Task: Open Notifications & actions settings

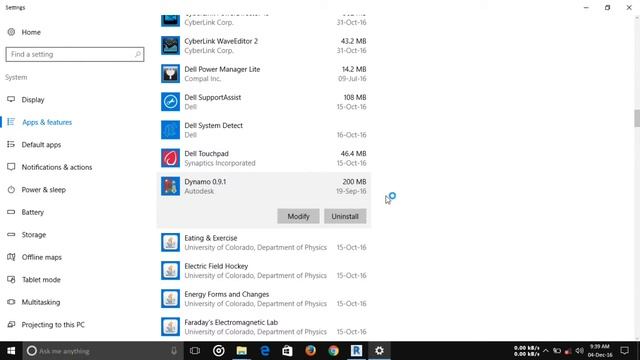Action: pyautogui.click(x=57, y=167)
